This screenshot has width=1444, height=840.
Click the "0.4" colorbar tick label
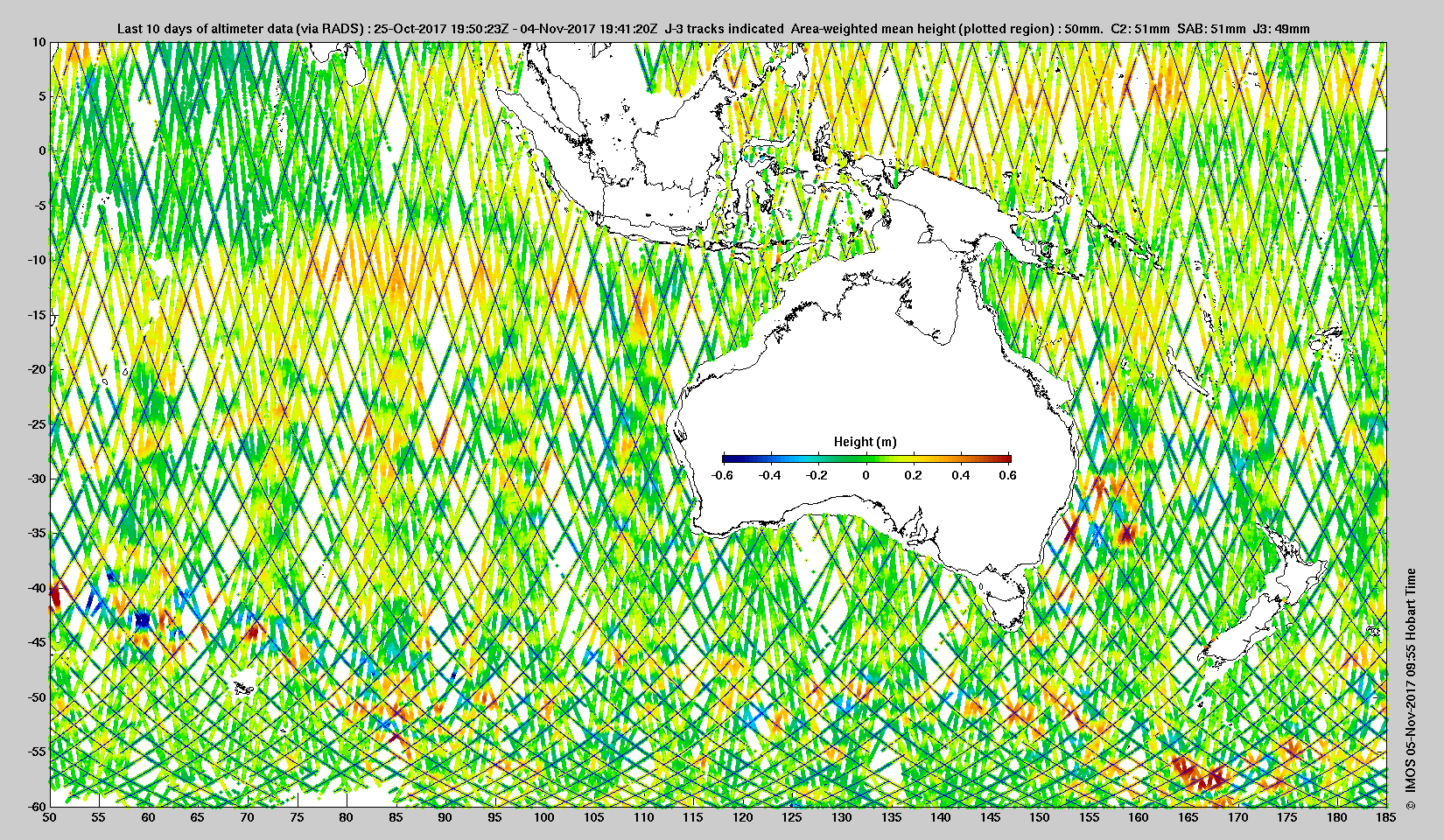(960, 475)
